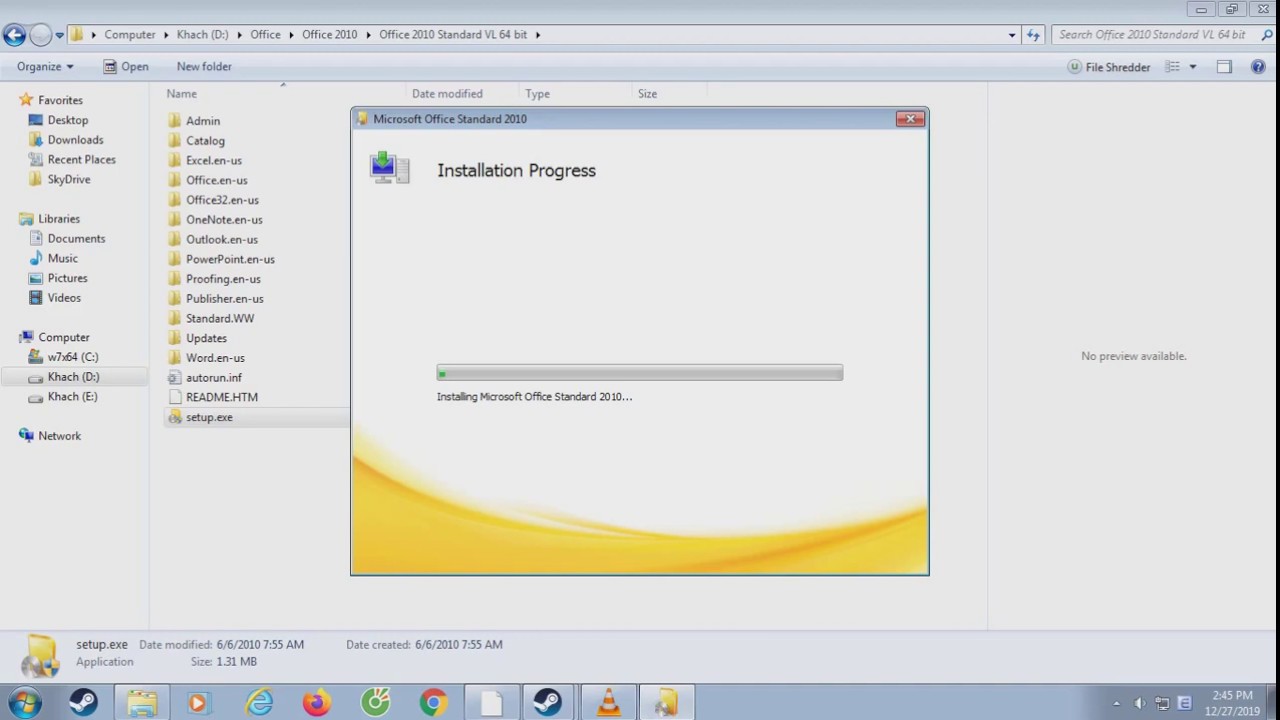
Task: Select Libraries in the navigation pane
Action: 59,219
